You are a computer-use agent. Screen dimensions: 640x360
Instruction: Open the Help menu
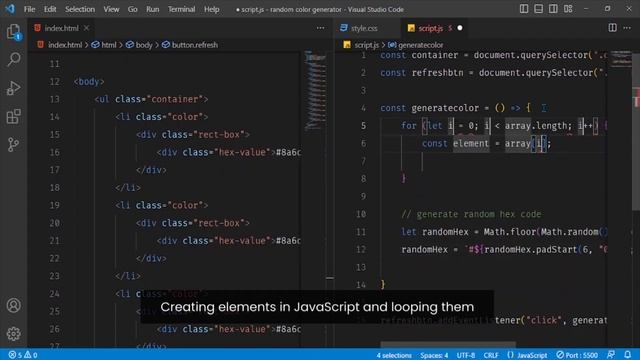pos(211,9)
